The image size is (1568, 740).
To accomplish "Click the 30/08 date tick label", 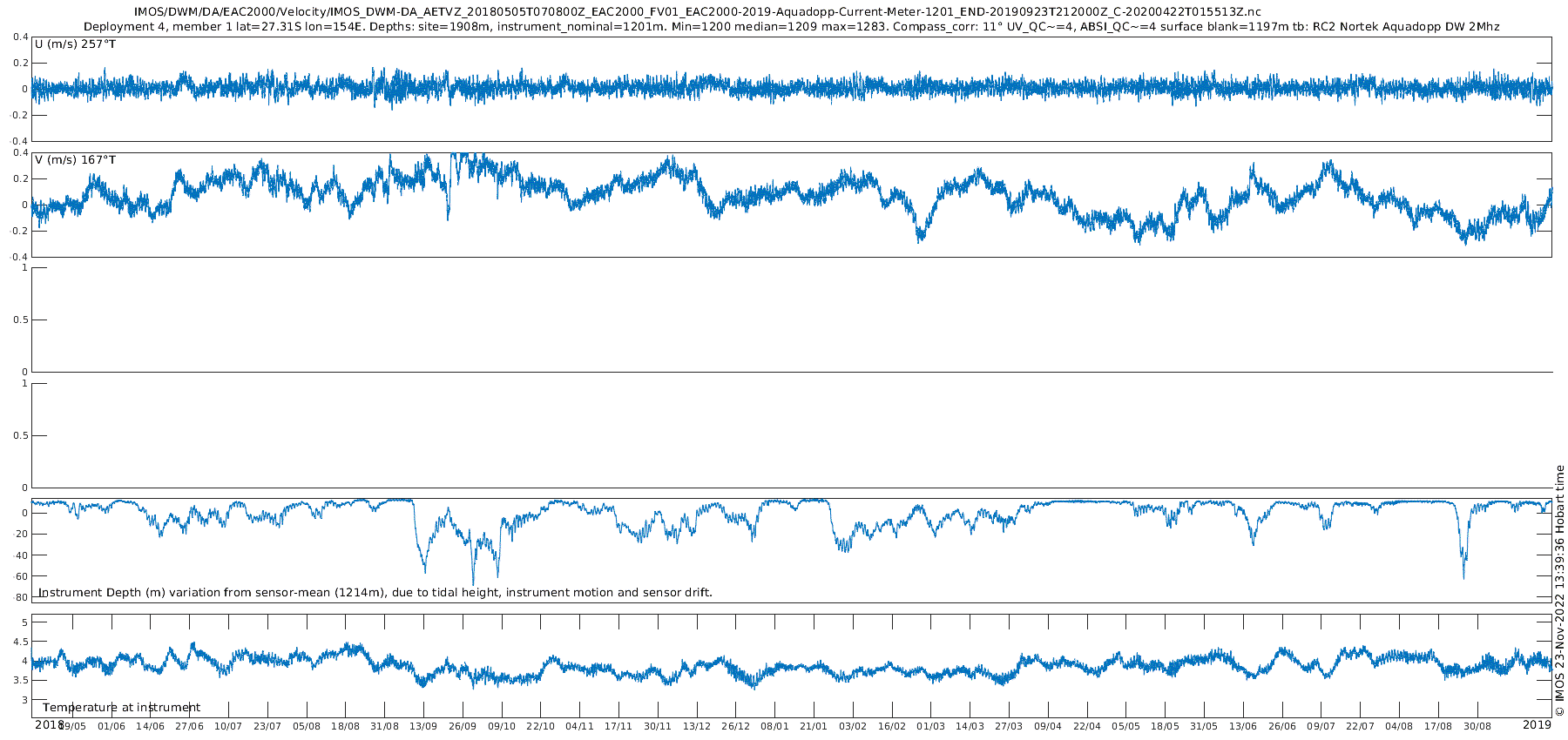I will (1477, 726).
